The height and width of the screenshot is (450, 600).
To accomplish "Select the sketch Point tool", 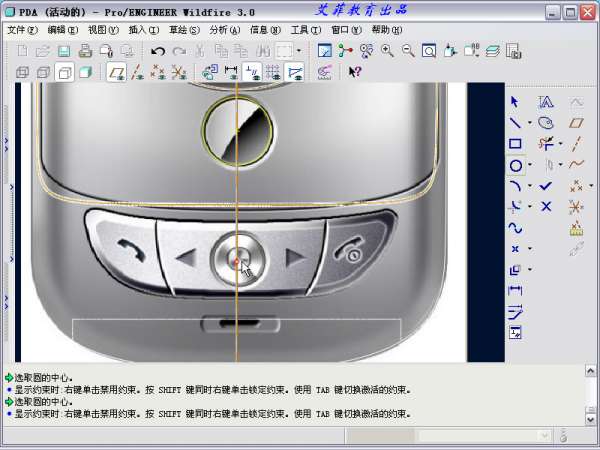I will 515,249.
